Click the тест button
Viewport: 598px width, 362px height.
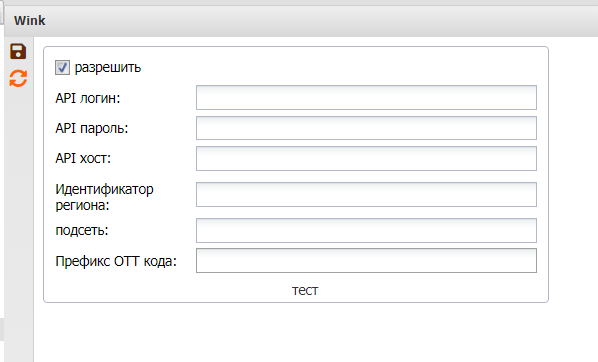(305, 290)
